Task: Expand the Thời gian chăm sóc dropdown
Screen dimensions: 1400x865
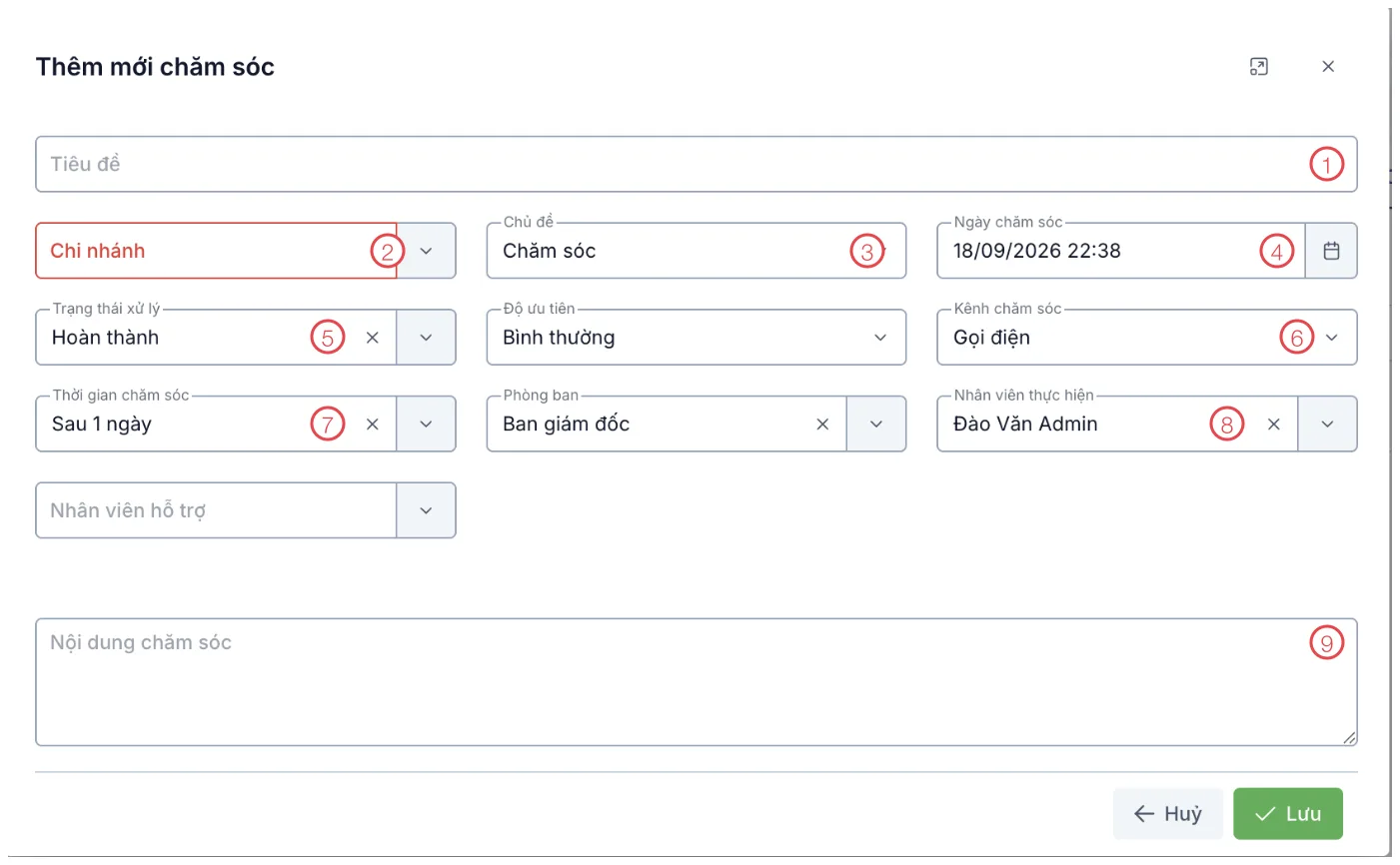Action: [x=426, y=425]
